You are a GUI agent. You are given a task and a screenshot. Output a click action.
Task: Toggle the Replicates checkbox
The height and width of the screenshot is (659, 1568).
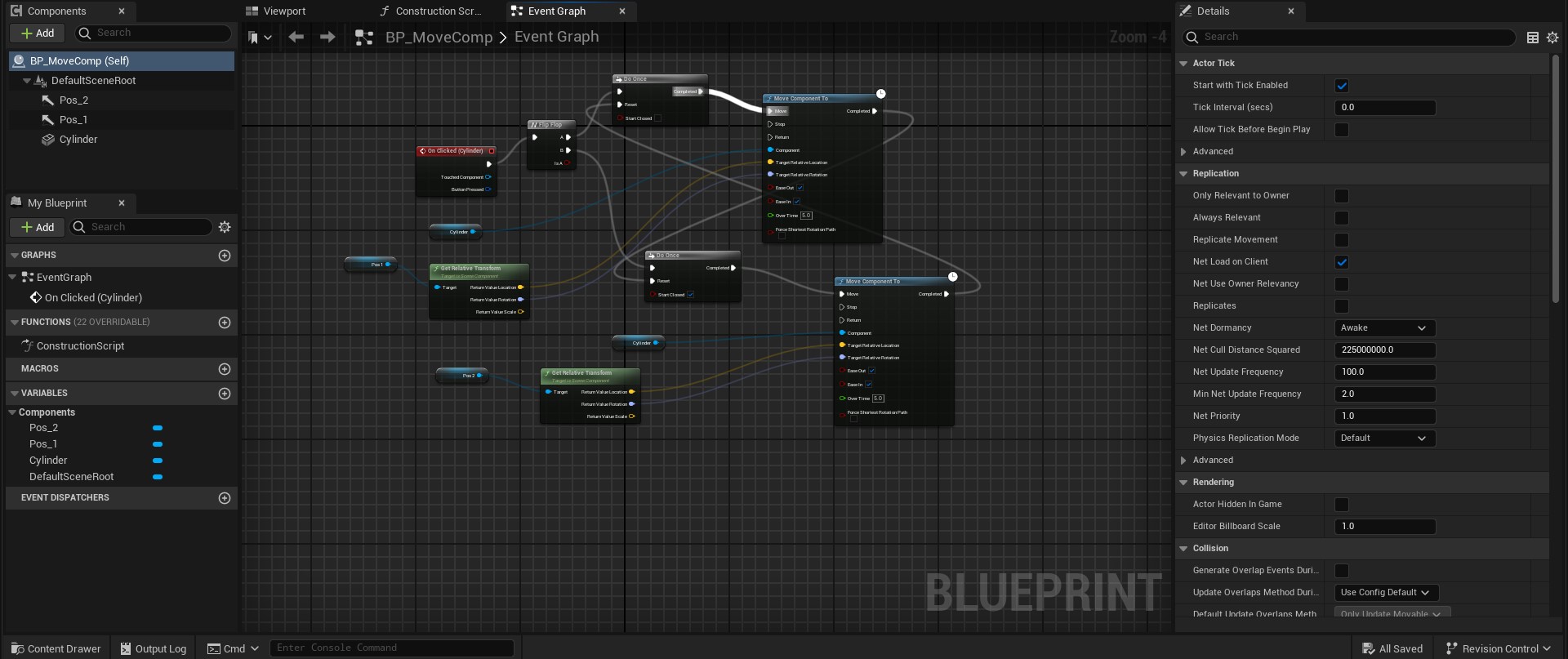1342,306
